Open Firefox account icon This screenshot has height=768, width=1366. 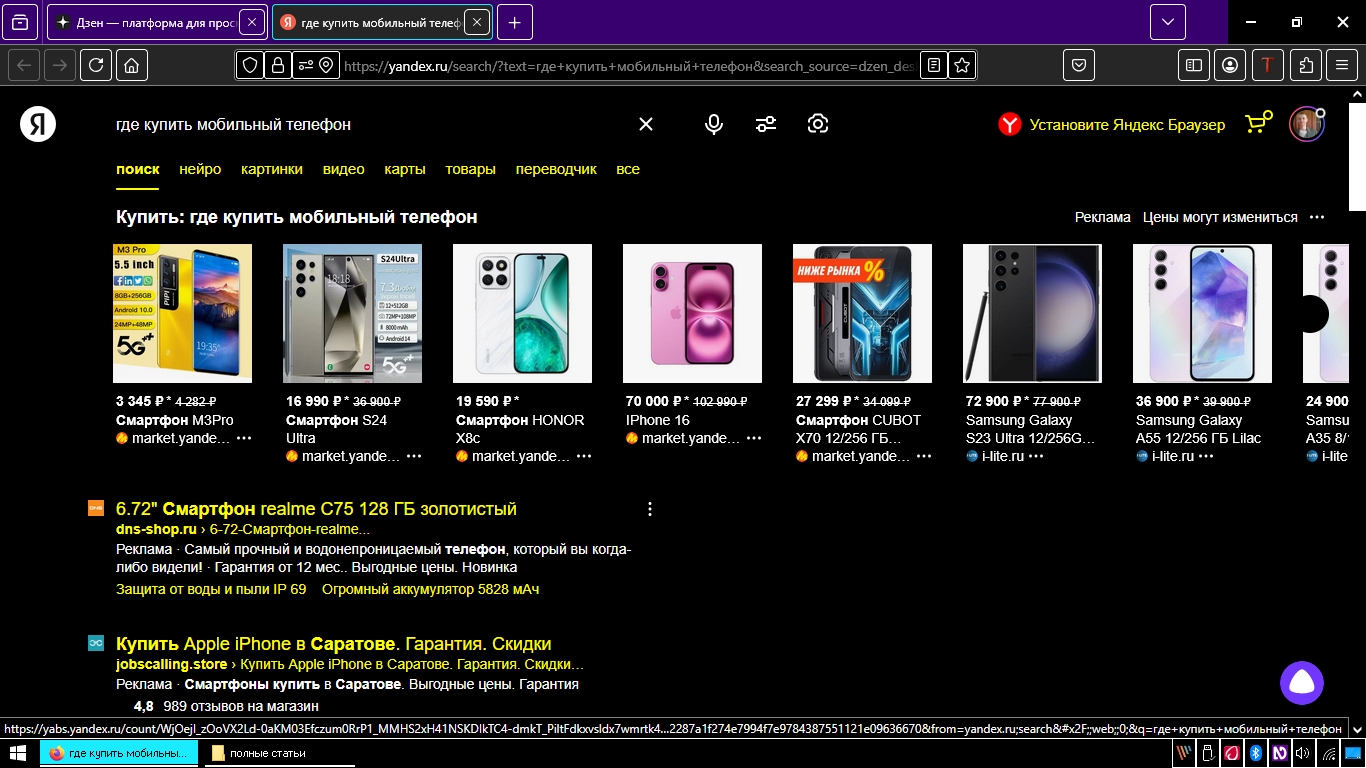(1230, 65)
